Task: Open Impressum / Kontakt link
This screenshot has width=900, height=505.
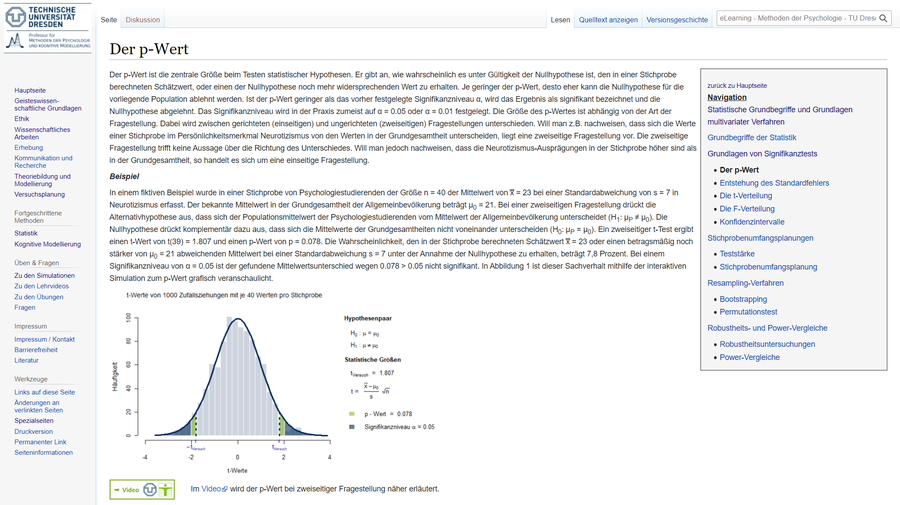Action: click(44, 339)
